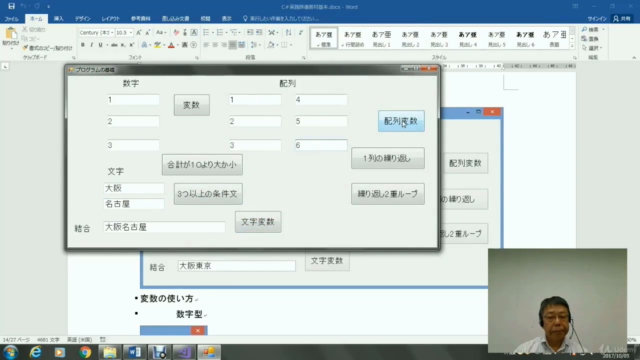Open the 10.5 font size dropdown
This screenshot has width=640, height=360.
pyautogui.click(x=131, y=33)
